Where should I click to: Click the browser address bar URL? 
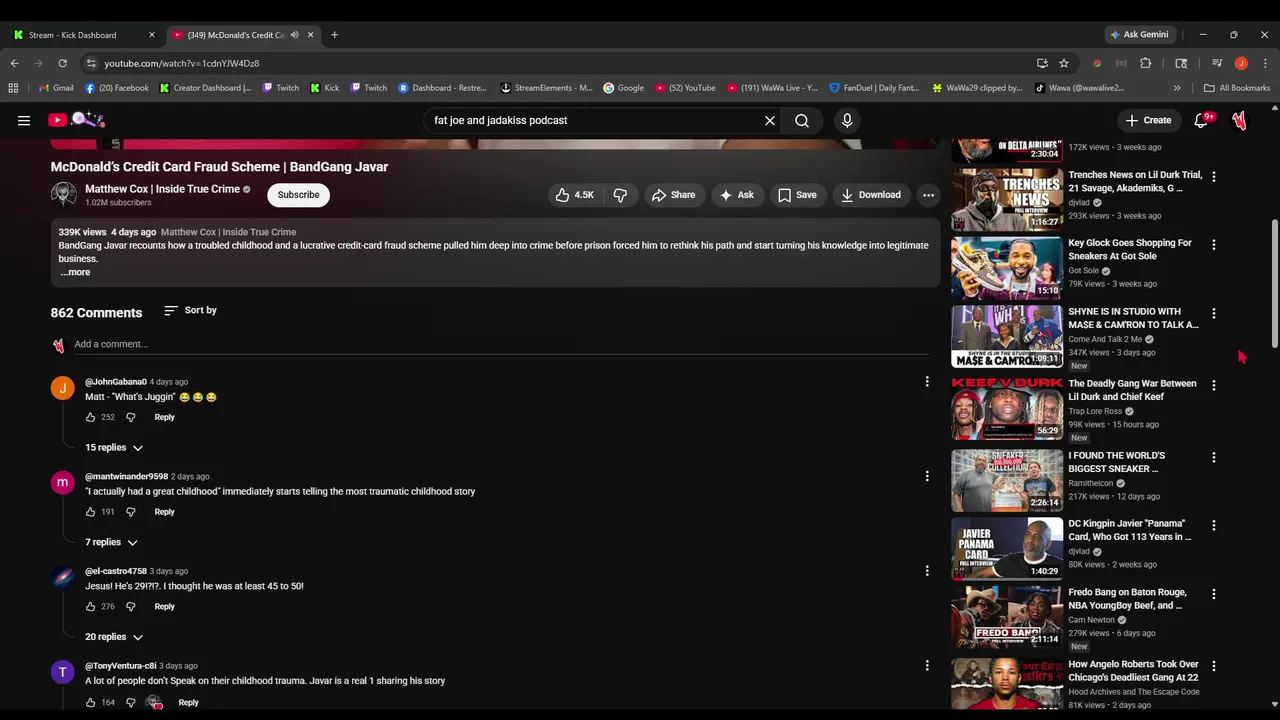point(182,63)
